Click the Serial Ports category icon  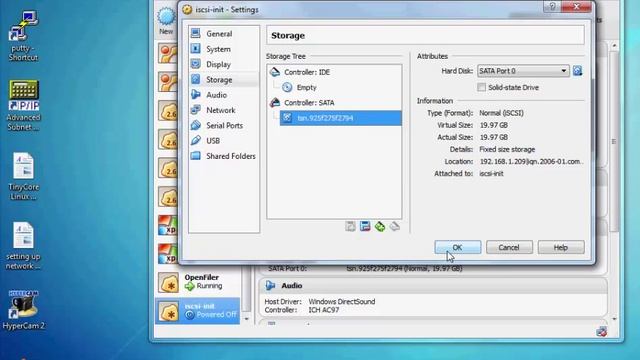pos(196,125)
